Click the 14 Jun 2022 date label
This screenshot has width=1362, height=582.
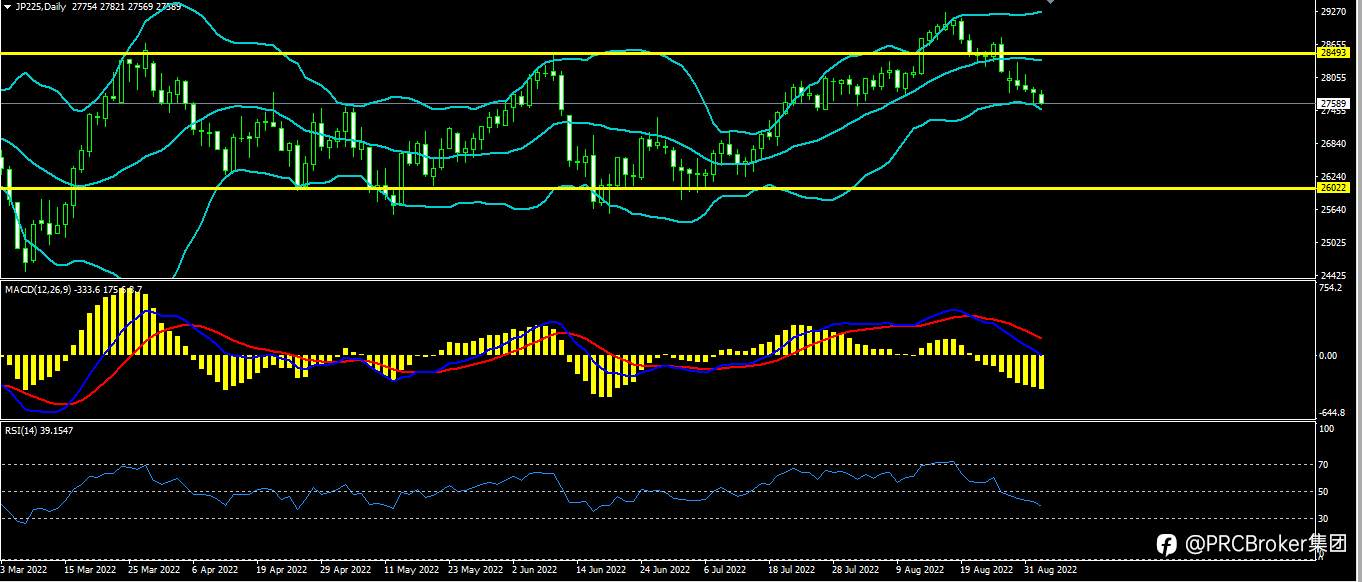click(x=600, y=569)
